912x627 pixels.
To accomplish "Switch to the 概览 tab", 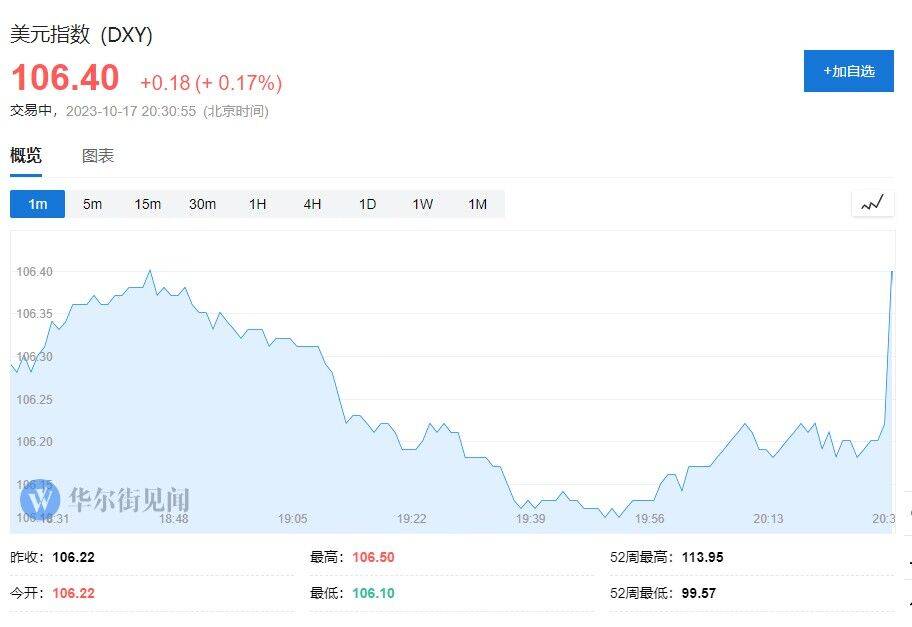I will (26, 156).
